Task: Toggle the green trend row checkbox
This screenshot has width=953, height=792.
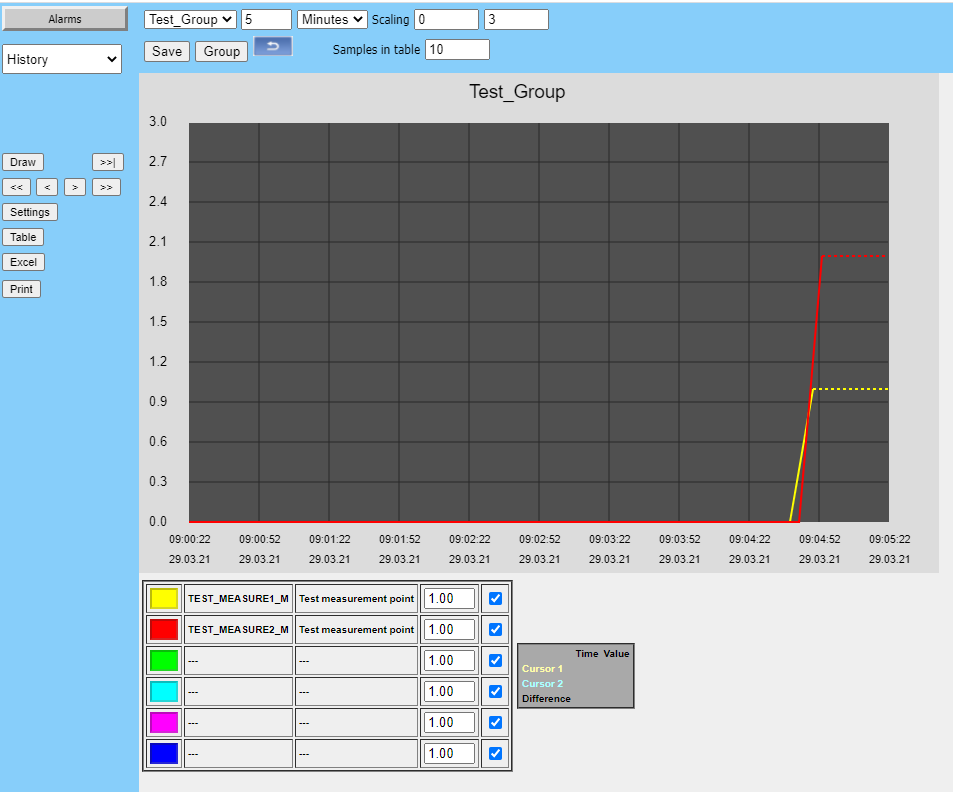Action: coord(495,661)
